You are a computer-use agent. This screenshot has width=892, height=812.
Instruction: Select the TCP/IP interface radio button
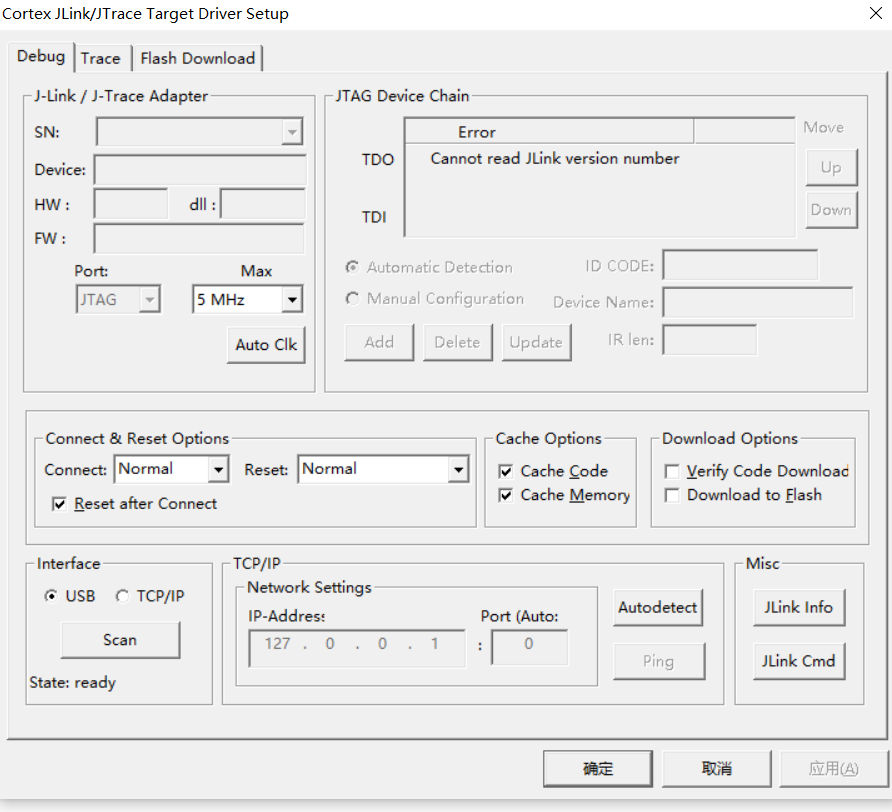[x=122, y=596]
